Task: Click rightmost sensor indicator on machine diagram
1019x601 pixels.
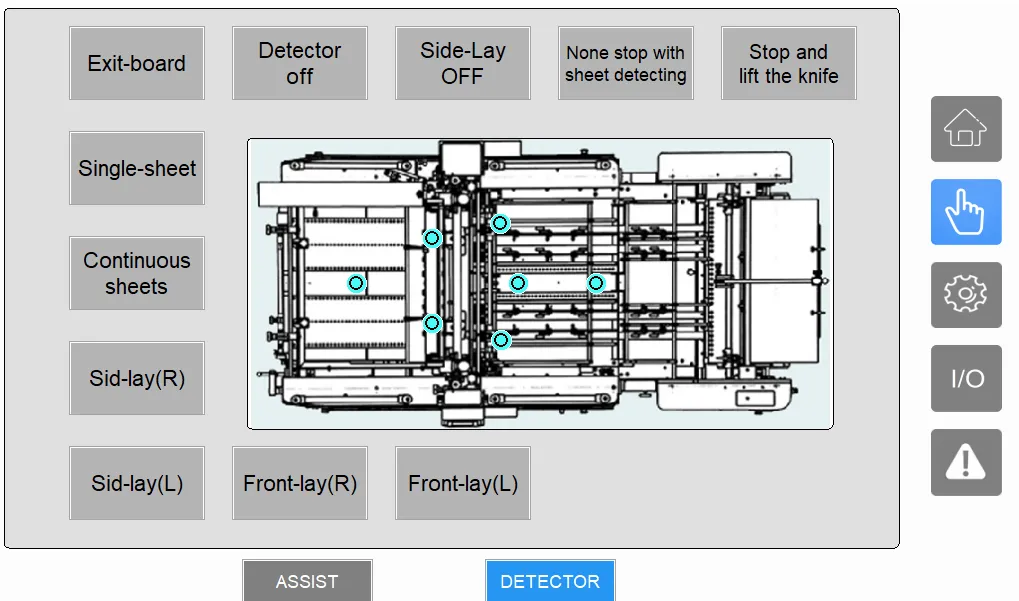Action: coord(596,283)
